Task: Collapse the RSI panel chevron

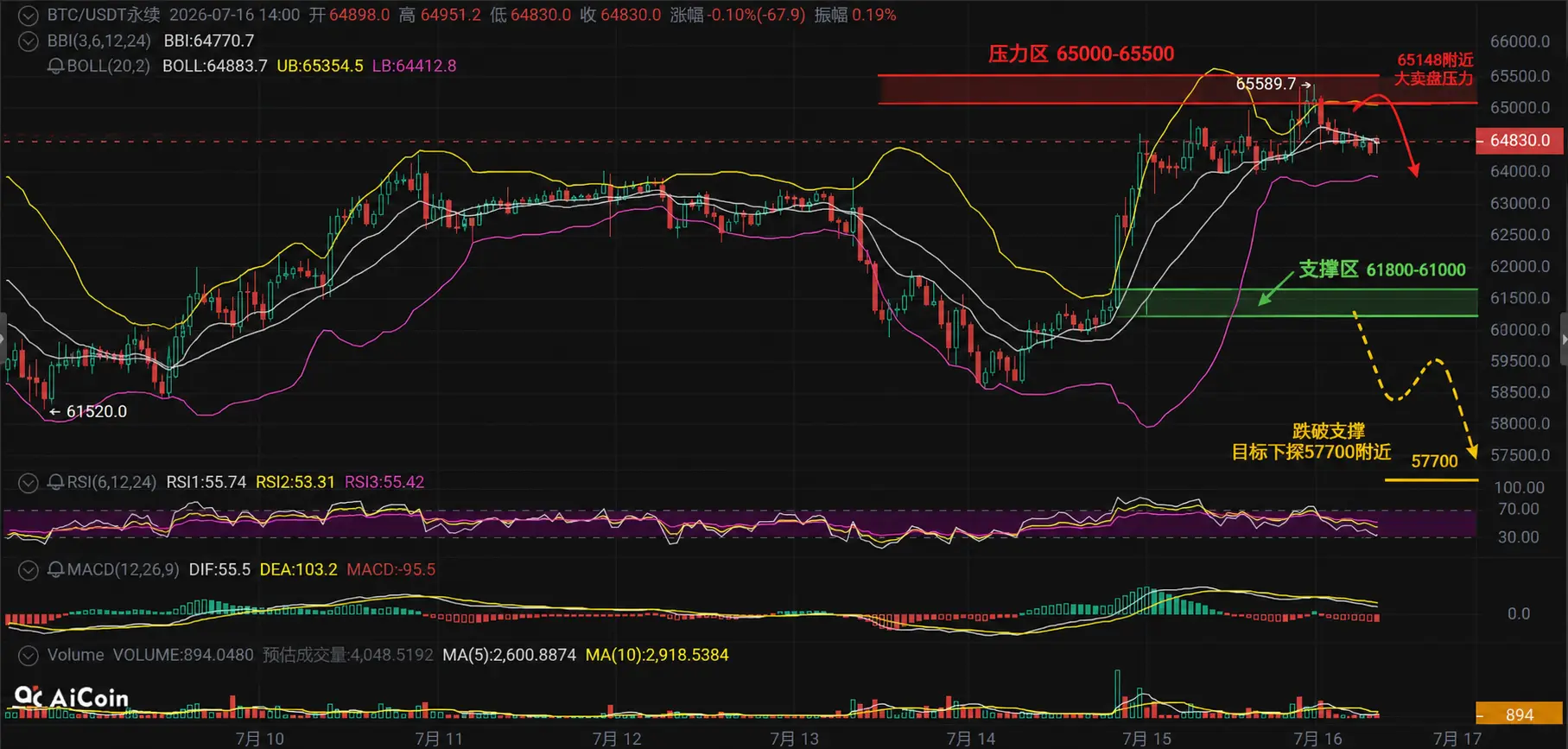Action: (x=29, y=482)
